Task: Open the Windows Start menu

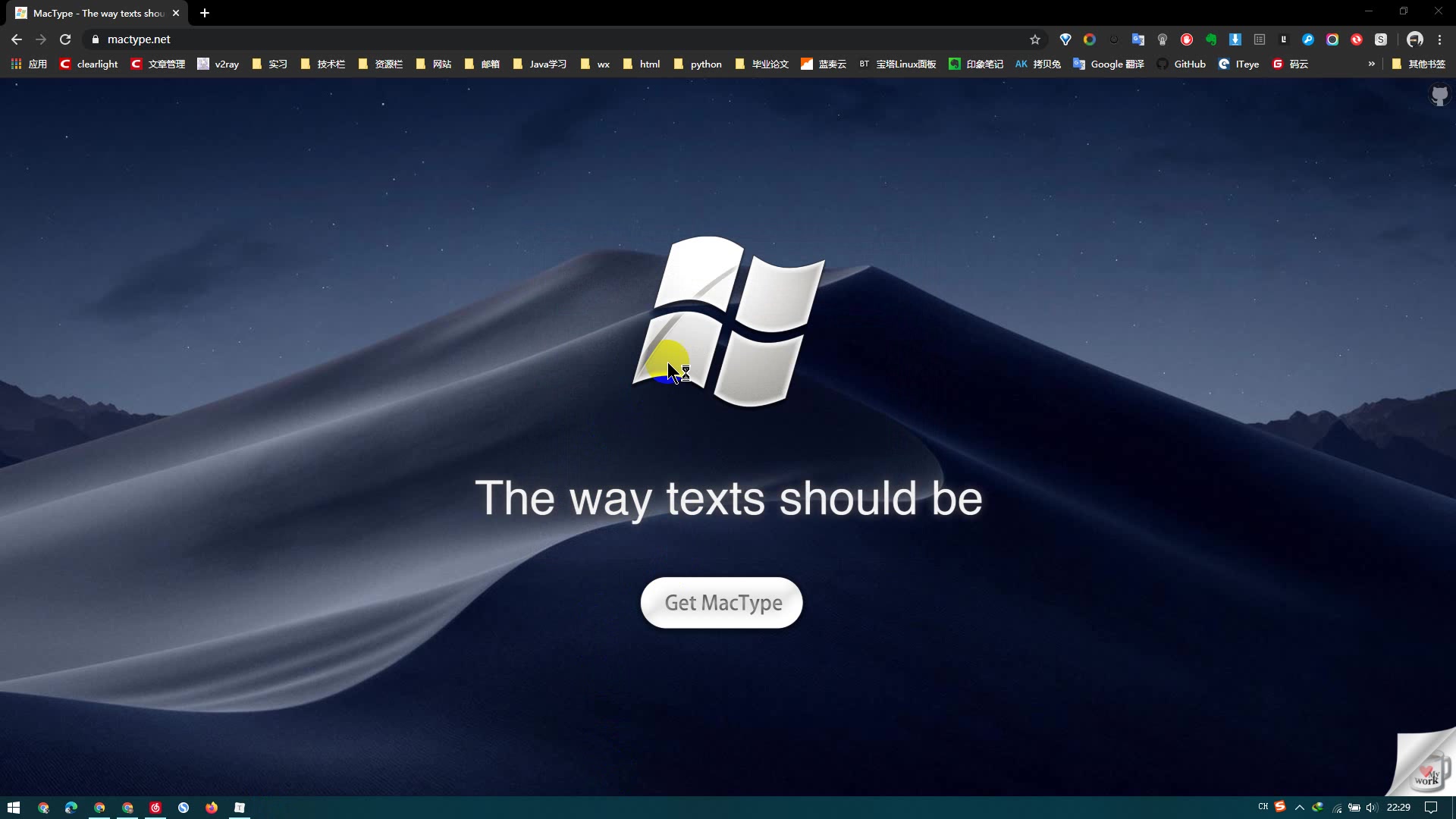Action: coord(14,808)
